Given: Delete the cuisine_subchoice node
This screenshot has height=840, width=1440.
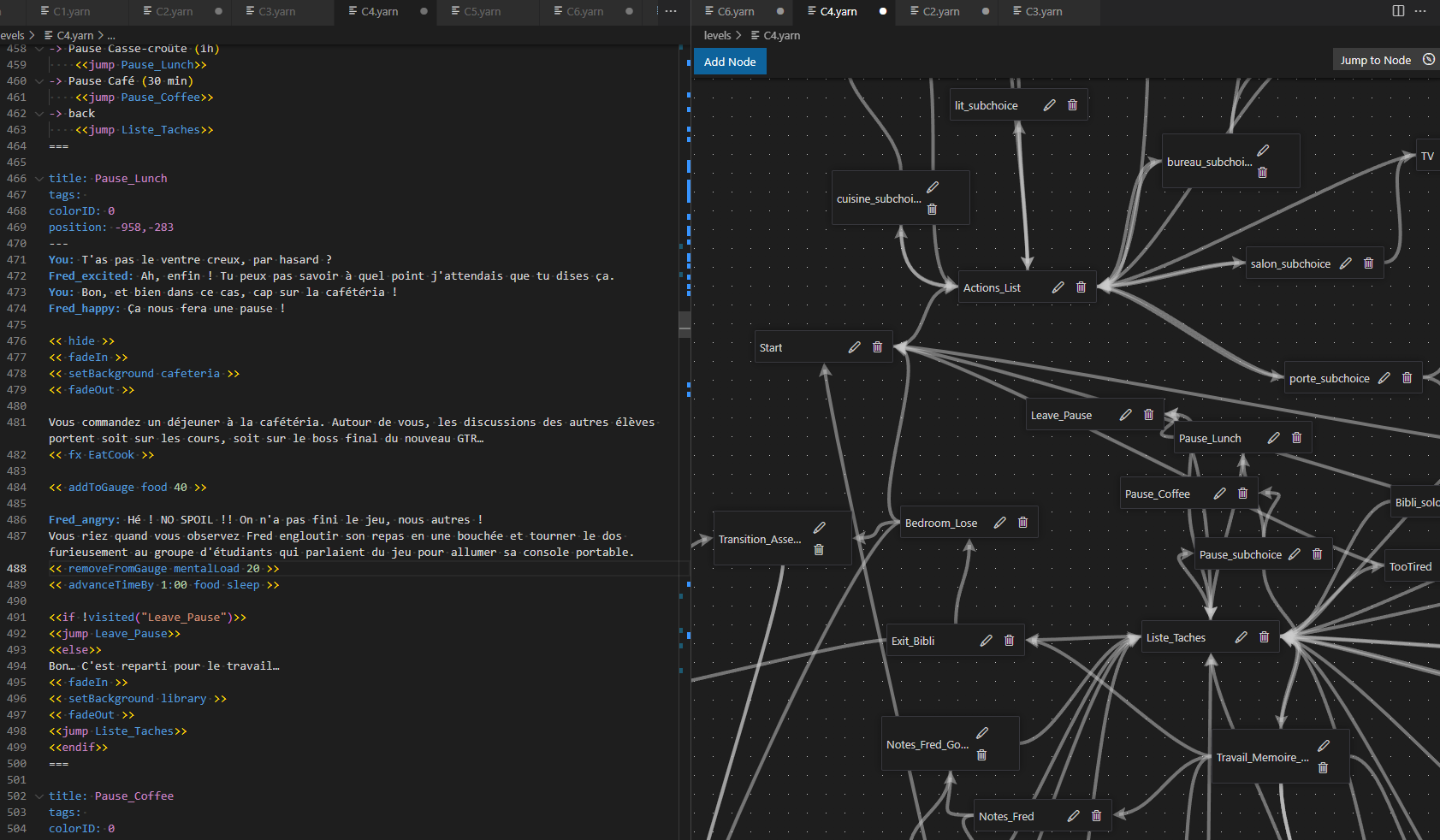Looking at the screenshot, I should [x=932, y=210].
